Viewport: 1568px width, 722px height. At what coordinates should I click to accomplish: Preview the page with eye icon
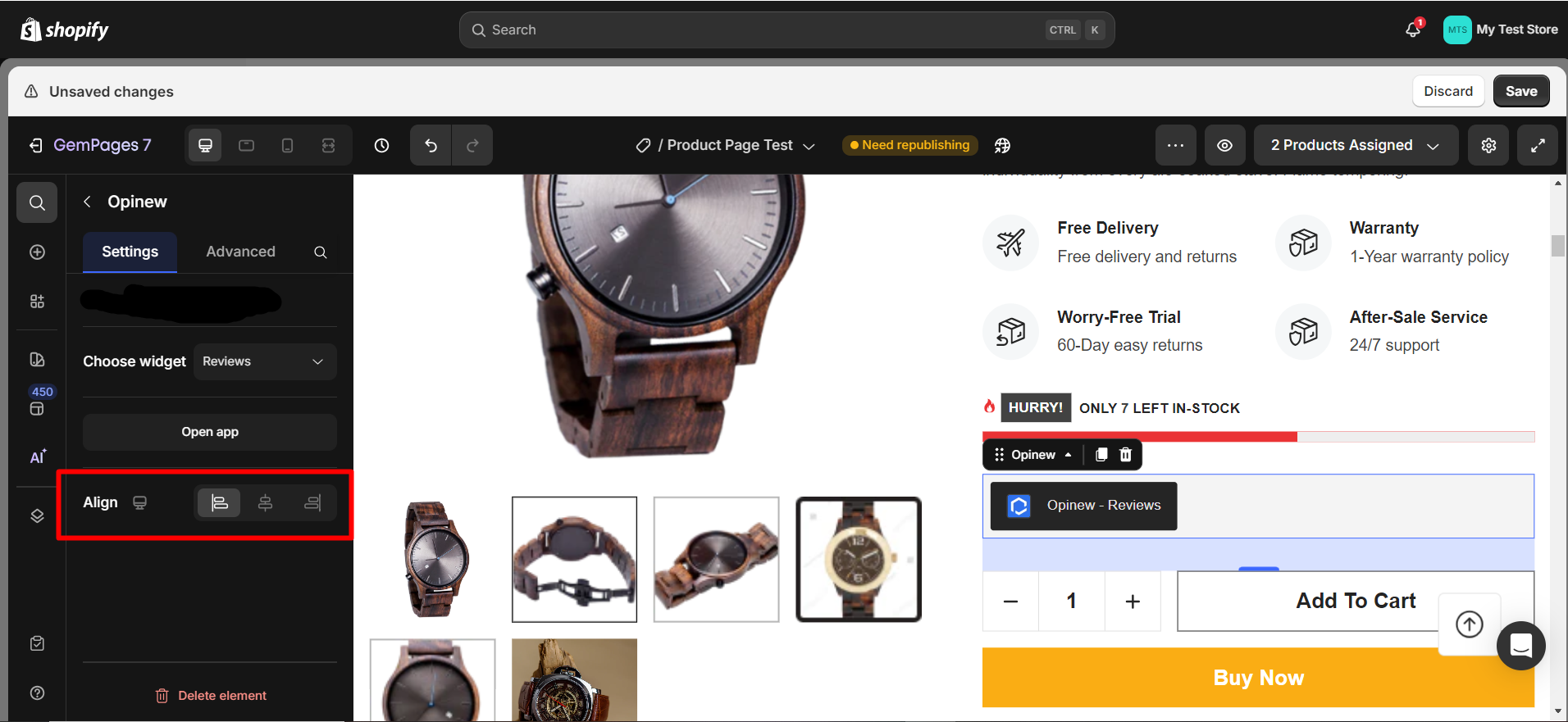click(x=1224, y=145)
